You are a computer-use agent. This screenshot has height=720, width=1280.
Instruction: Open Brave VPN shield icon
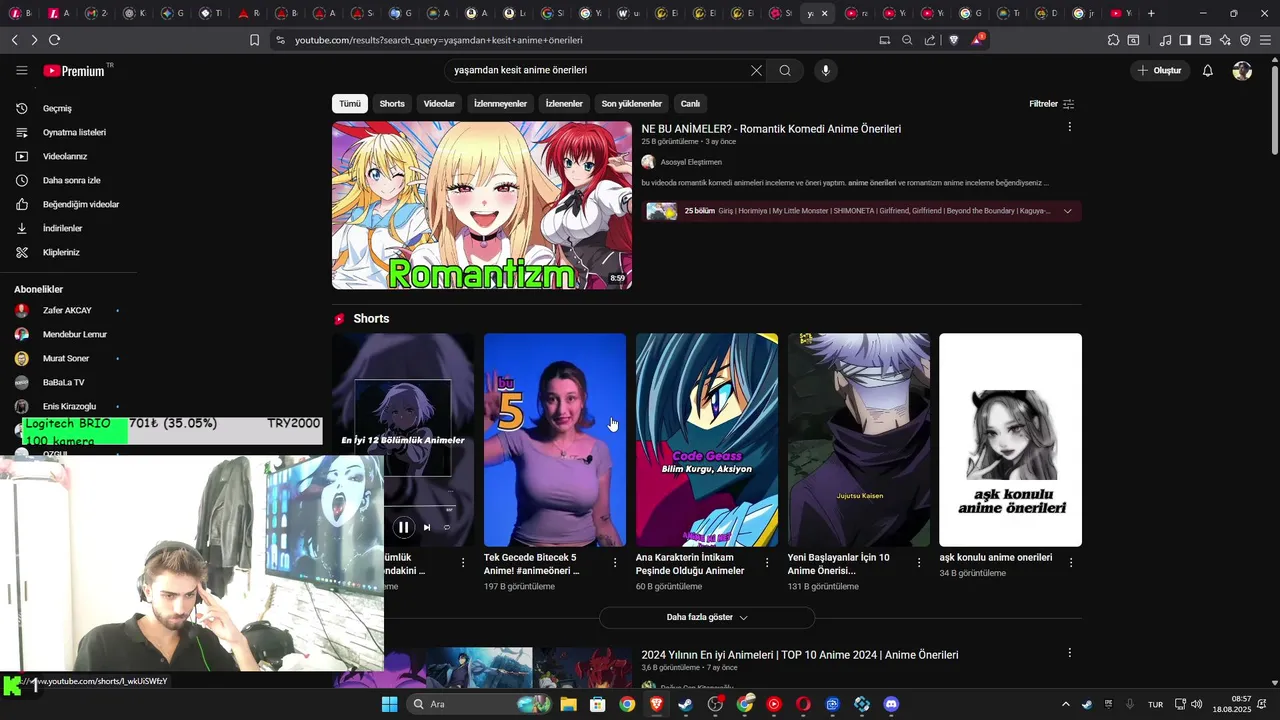click(1245, 40)
